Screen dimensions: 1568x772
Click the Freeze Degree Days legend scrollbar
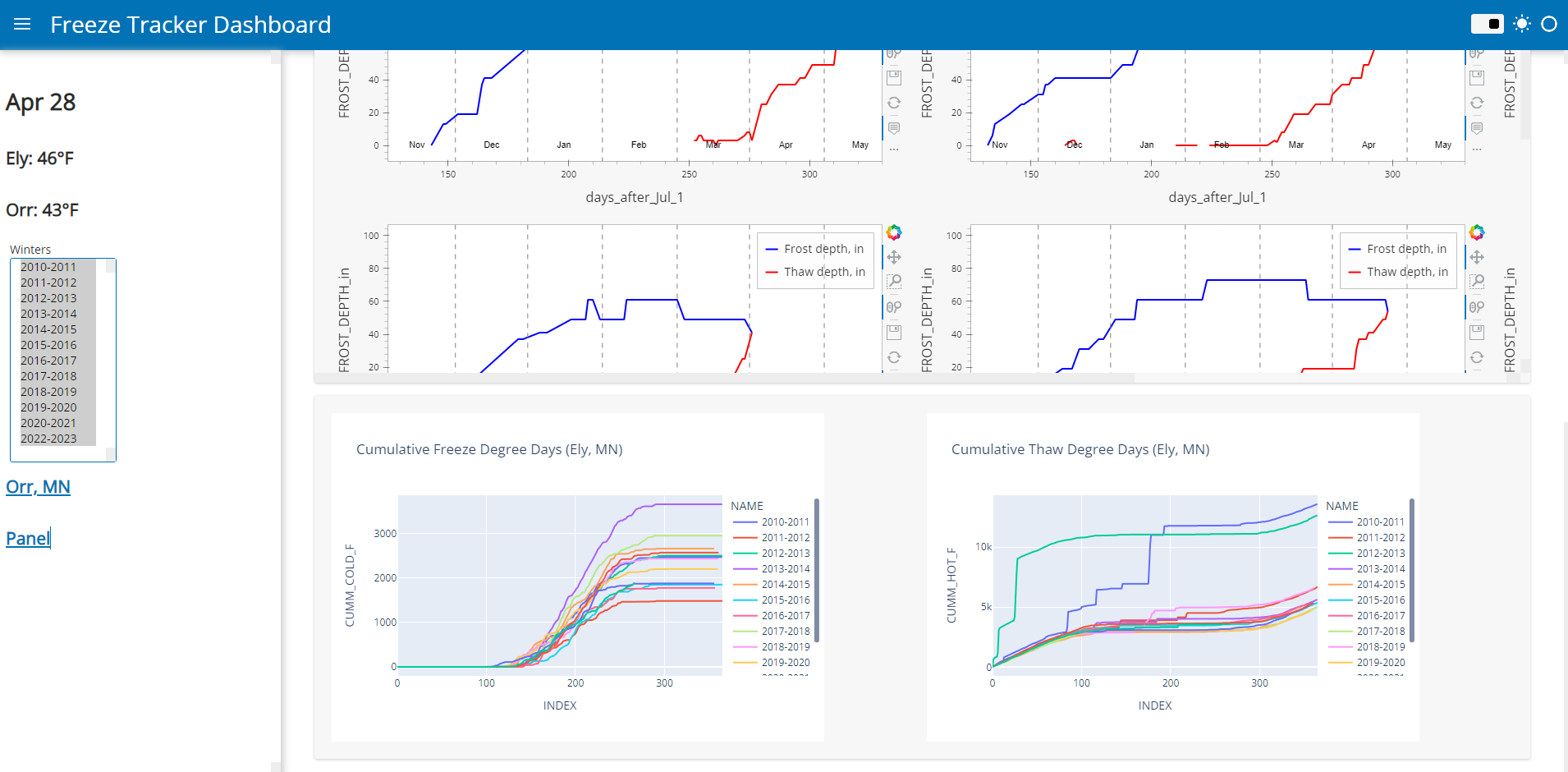click(817, 570)
